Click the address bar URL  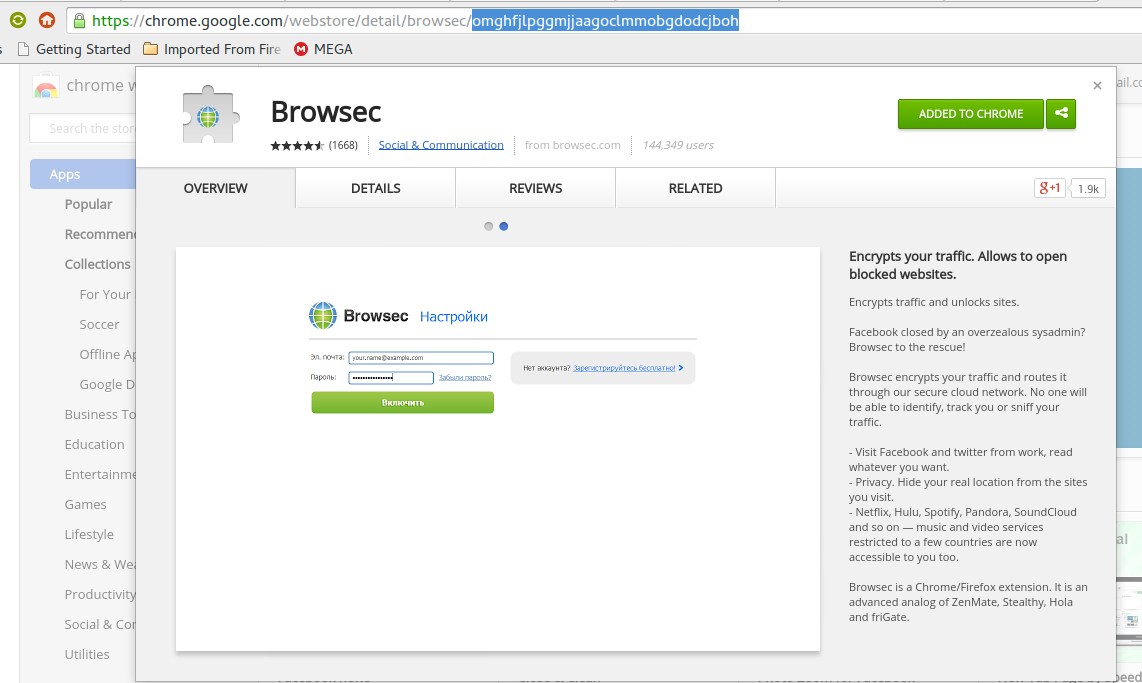pyautogui.click(x=400, y=20)
